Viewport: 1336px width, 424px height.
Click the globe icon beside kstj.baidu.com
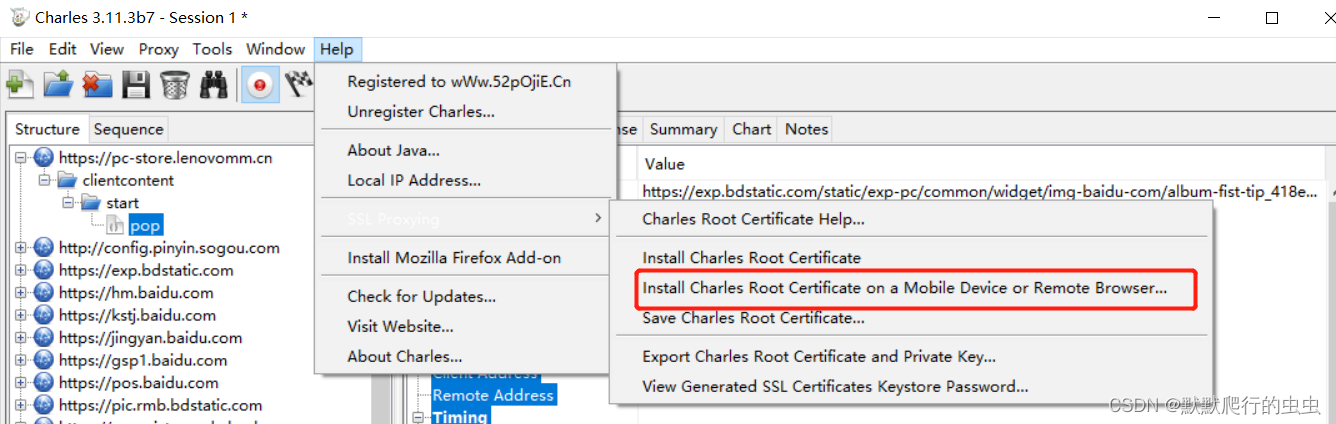[43, 315]
